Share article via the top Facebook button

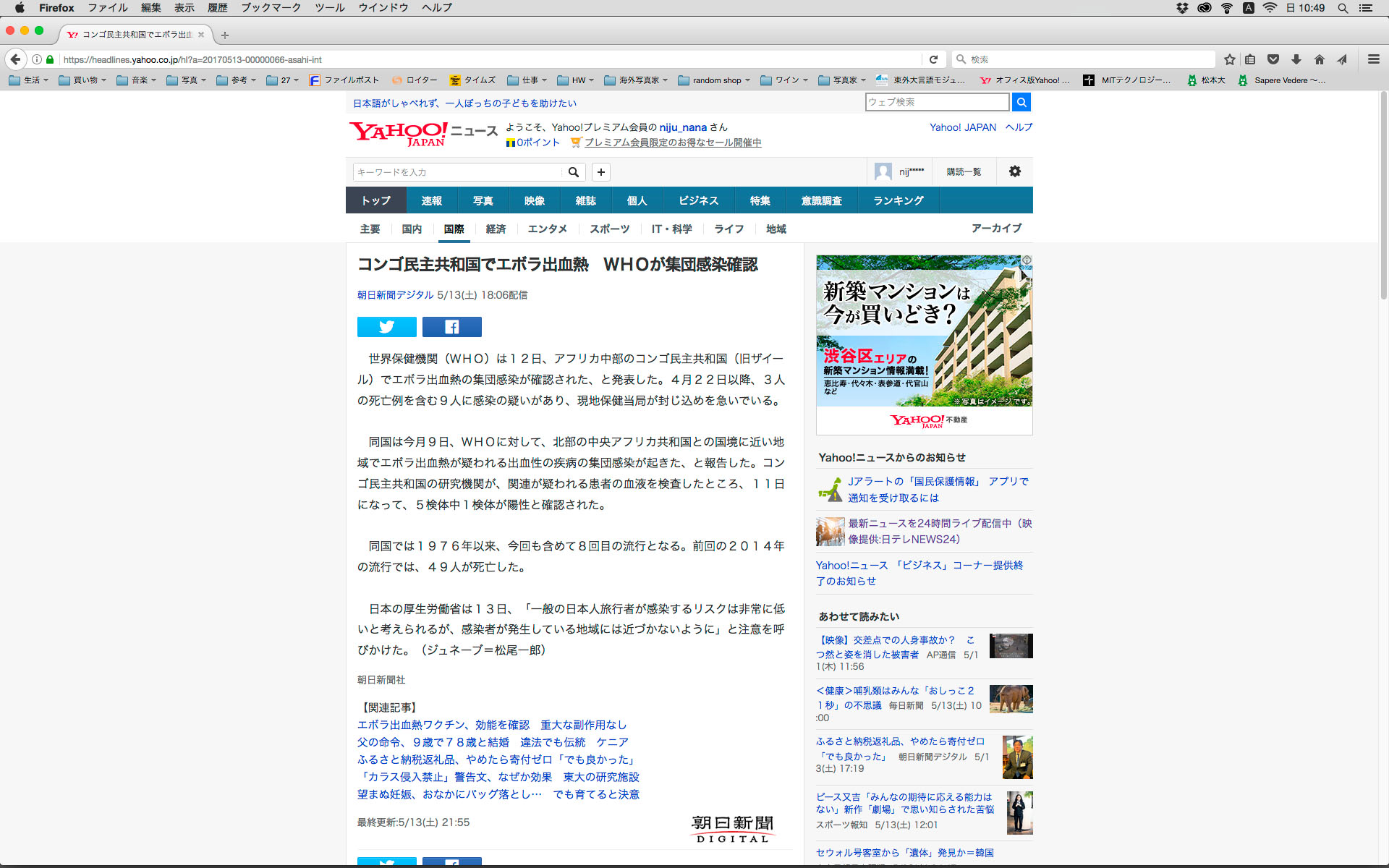pyautogui.click(x=451, y=327)
